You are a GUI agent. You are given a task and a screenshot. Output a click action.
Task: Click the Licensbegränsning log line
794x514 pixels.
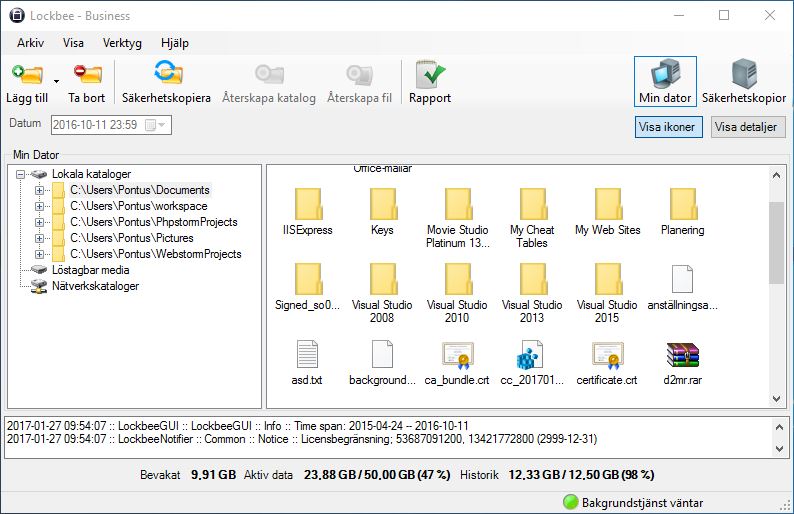[x=302, y=439]
